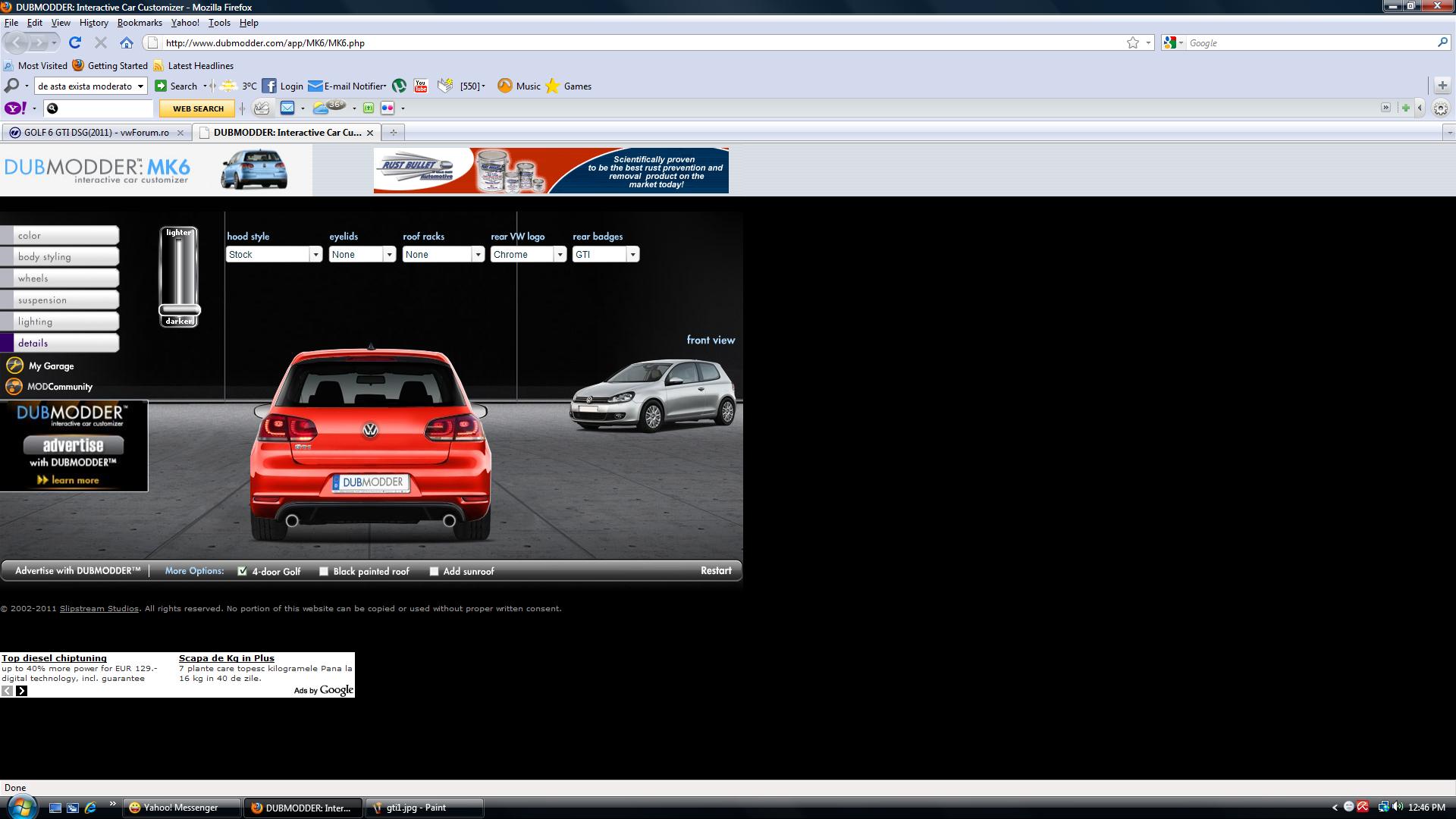Select the color menu item
1456x819 pixels.
point(60,236)
